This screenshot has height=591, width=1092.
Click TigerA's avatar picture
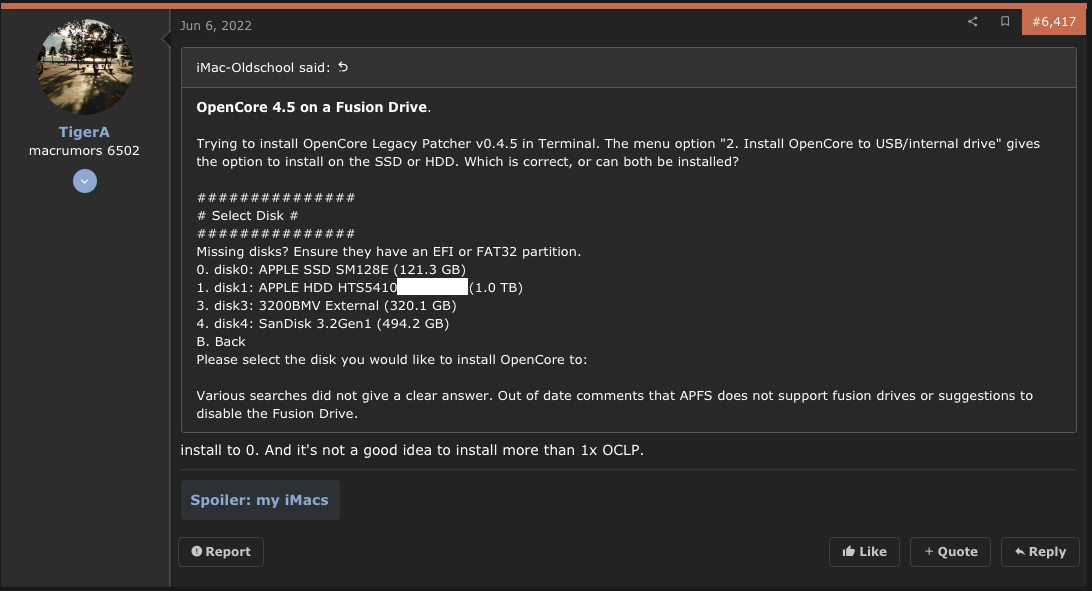pyautogui.click(x=85, y=67)
